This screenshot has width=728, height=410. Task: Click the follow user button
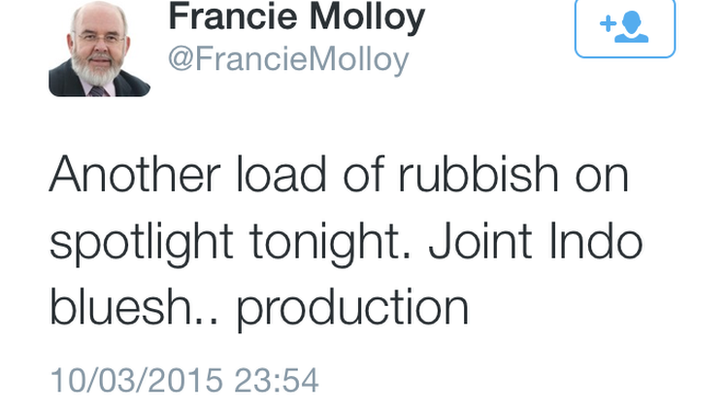click(x=625, y=27)
